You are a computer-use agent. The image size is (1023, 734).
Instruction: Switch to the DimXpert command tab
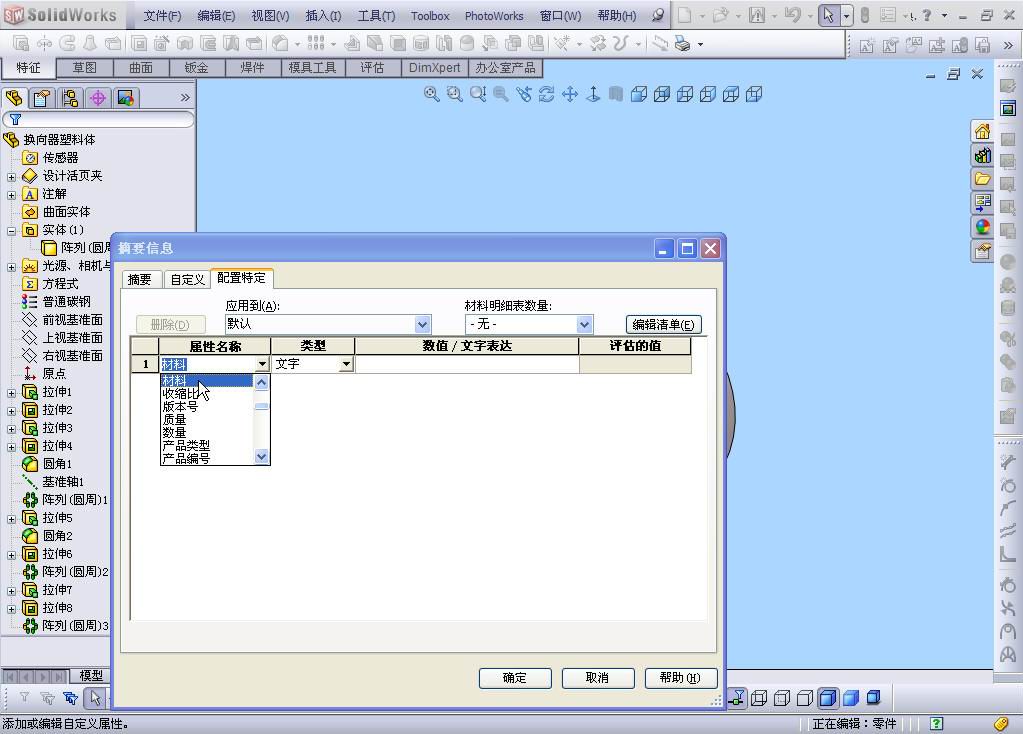coord(434,68)
